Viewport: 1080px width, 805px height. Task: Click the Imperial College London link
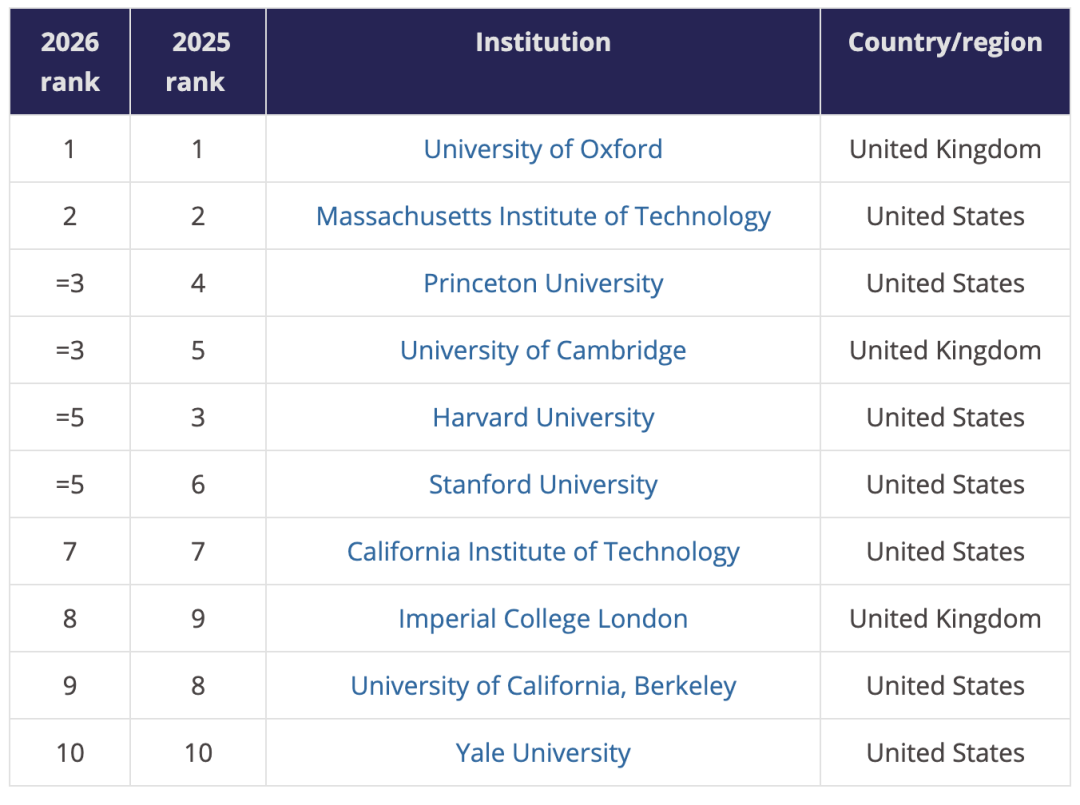click(543, 618)
